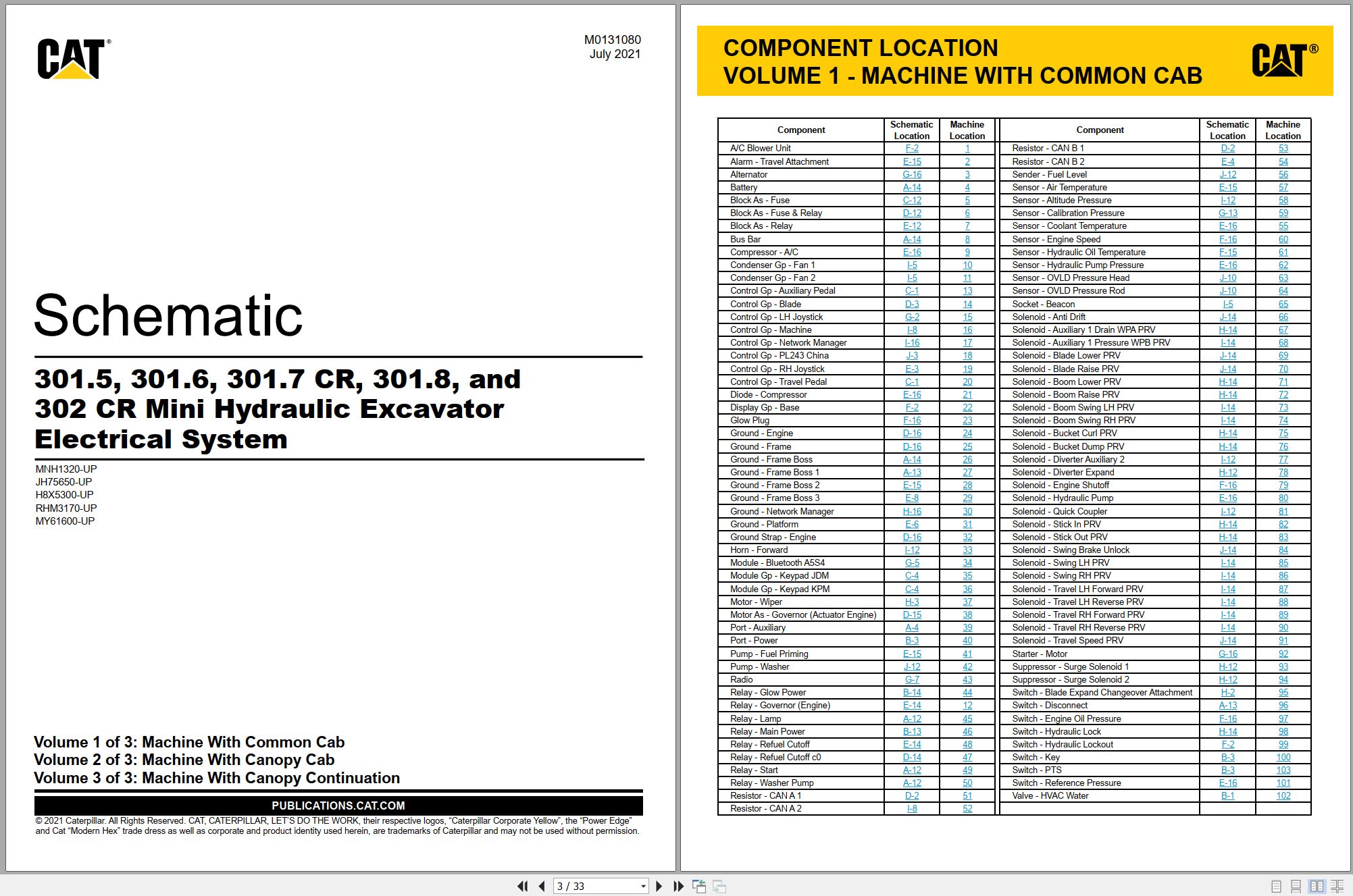
Task: Open machine location 52 for Resistor - CAN A 2
Action: (x=967, y=808)
